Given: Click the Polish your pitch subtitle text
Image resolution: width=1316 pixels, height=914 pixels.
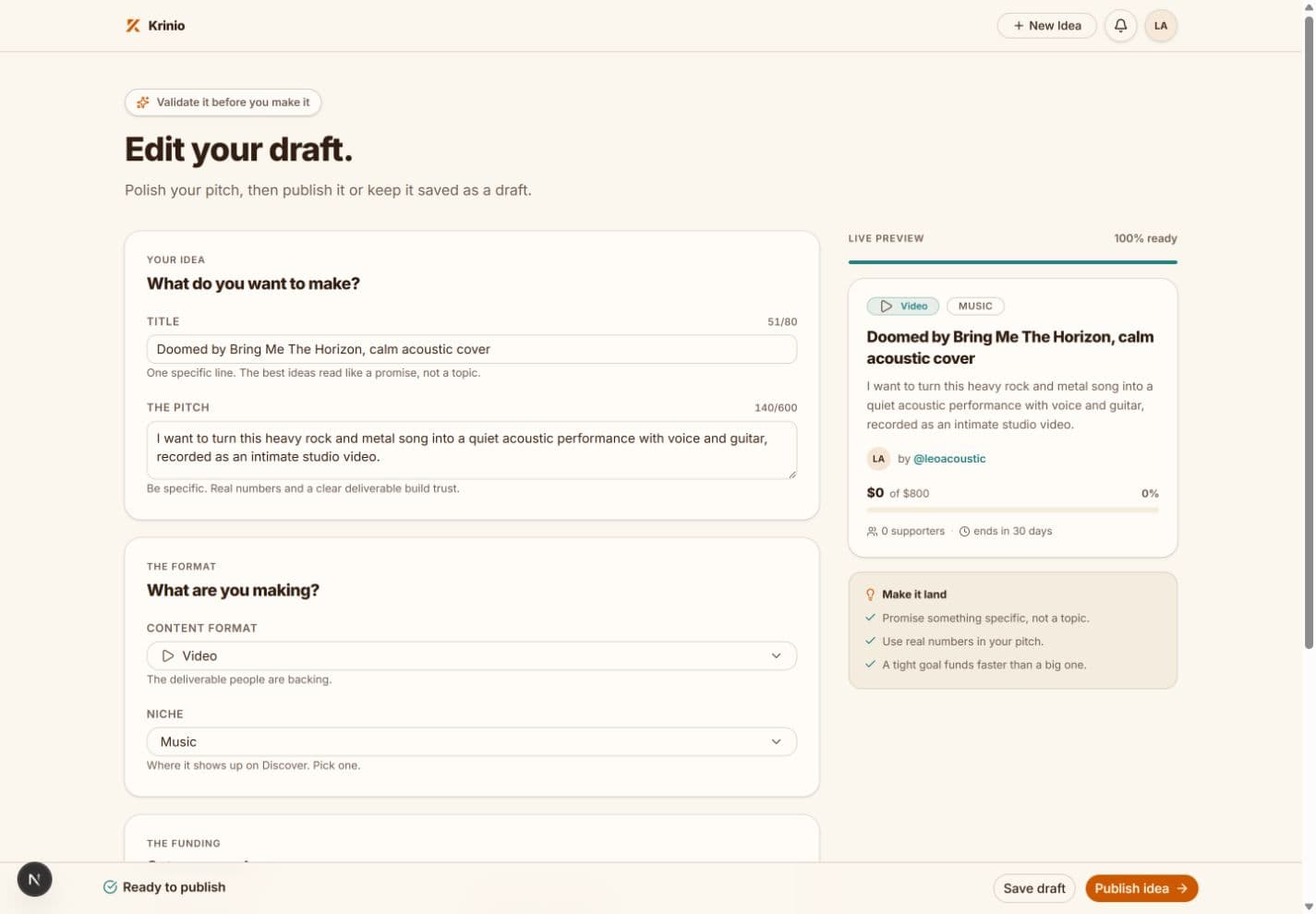Looking at the screenshot, I should pos(328,190).
